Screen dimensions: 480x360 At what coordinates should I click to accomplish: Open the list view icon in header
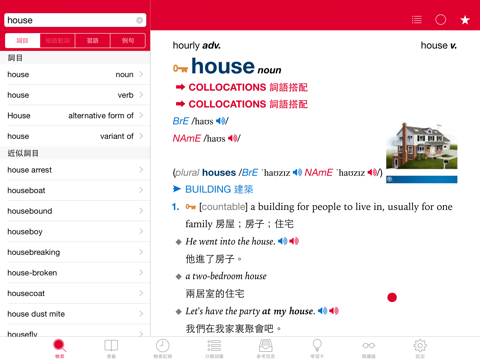pos(417,20)
